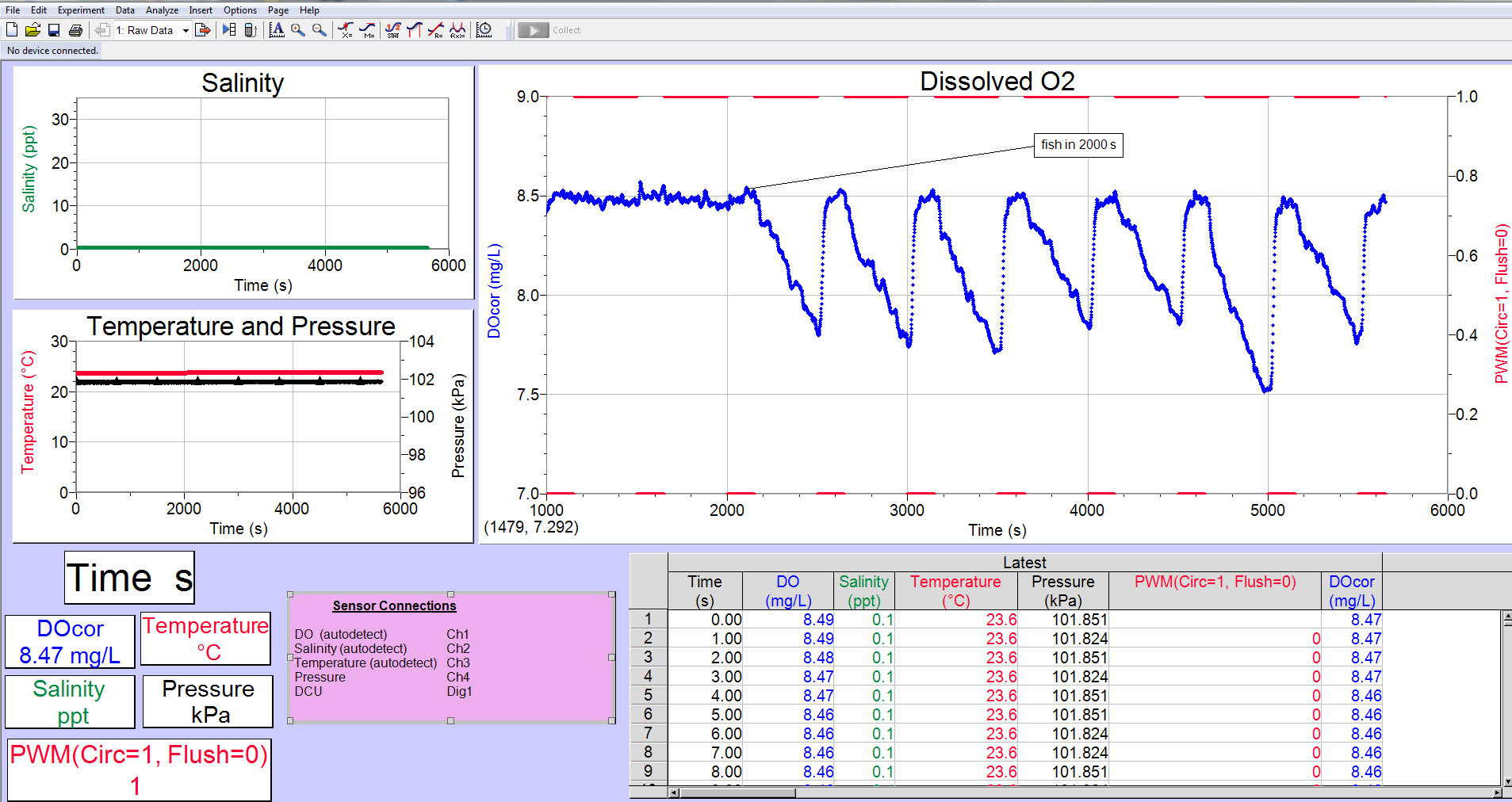Viewport: 1512px width, 802px height.
Task: Click the Salinity graph title
Action: pos(243,83)
